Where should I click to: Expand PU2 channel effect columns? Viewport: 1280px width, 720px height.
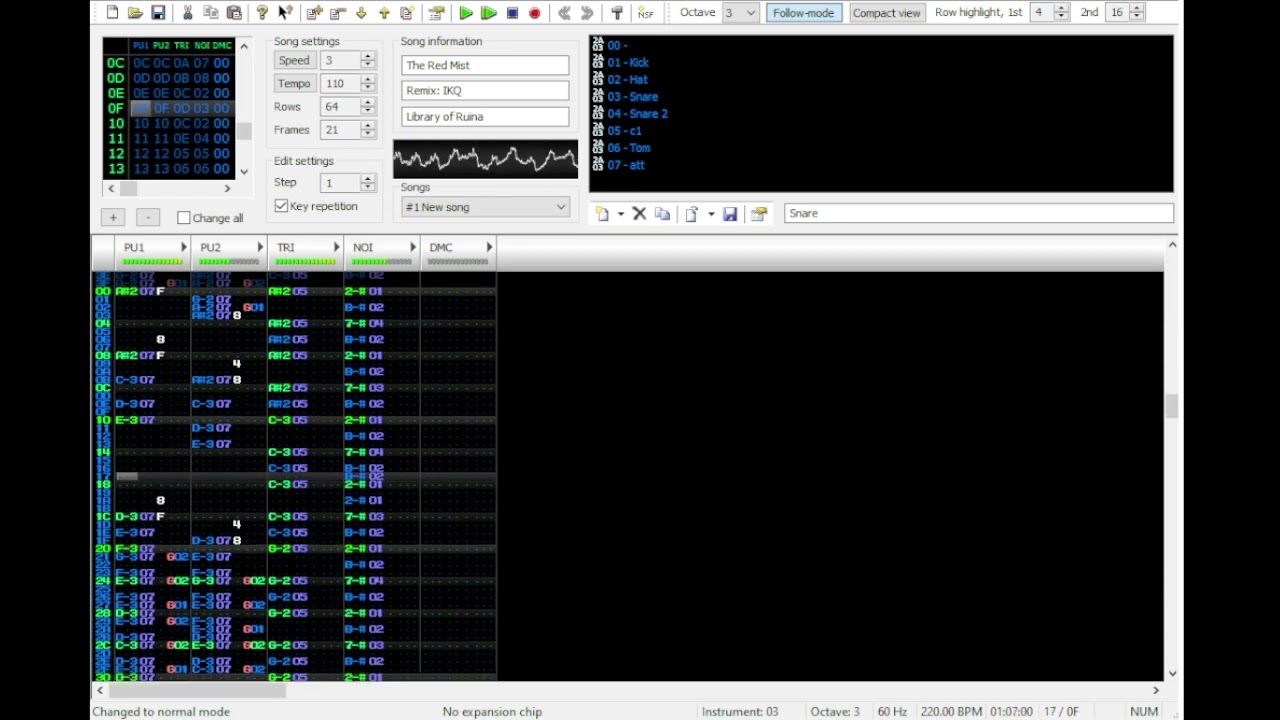click(x=260, y=247)
